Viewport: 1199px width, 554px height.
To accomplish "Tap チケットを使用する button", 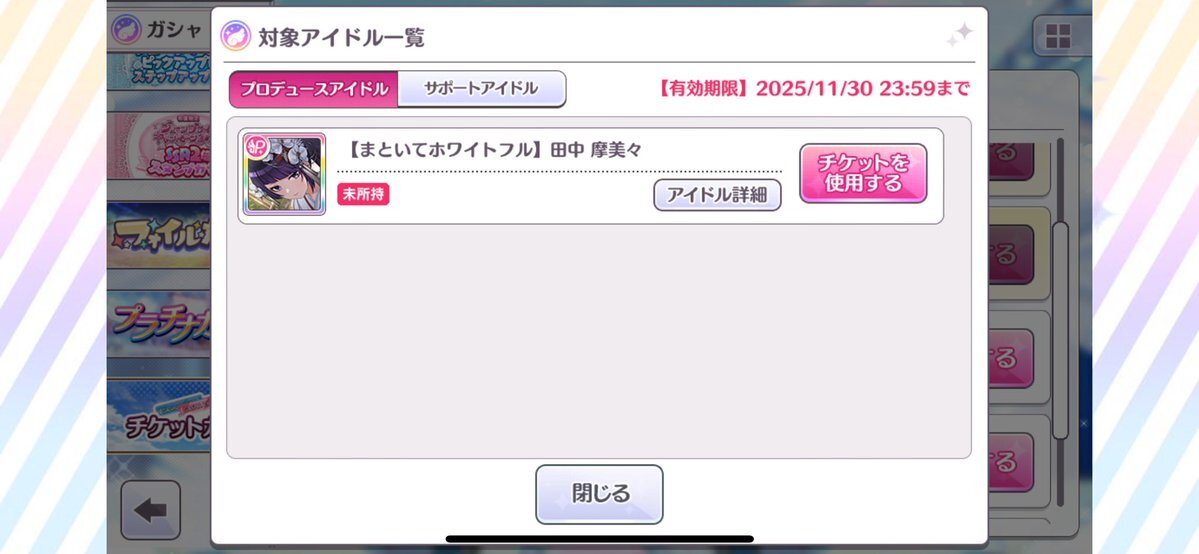I will click(x=863, y=174).
